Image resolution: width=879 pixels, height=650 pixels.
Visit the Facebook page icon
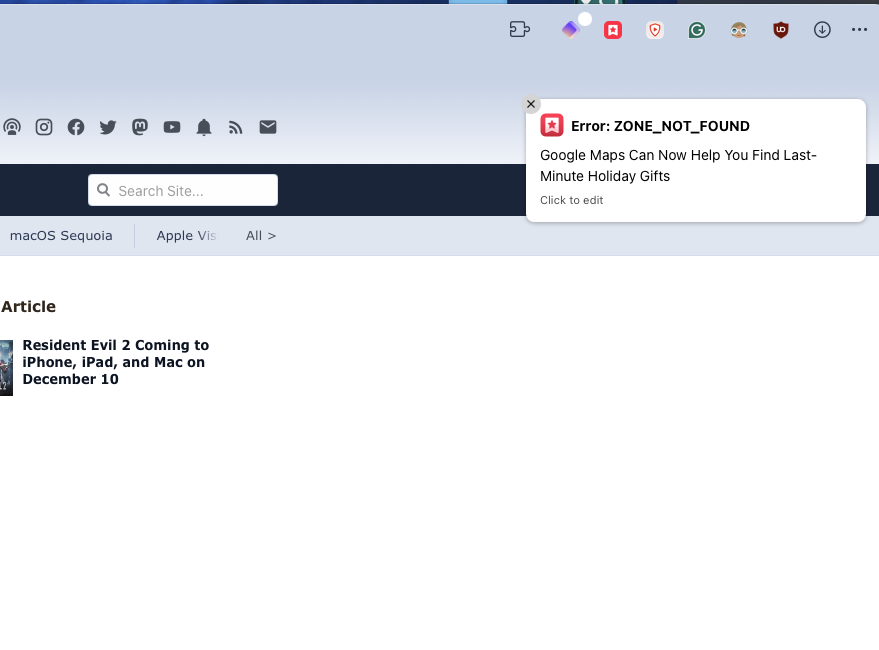(76, 127)
